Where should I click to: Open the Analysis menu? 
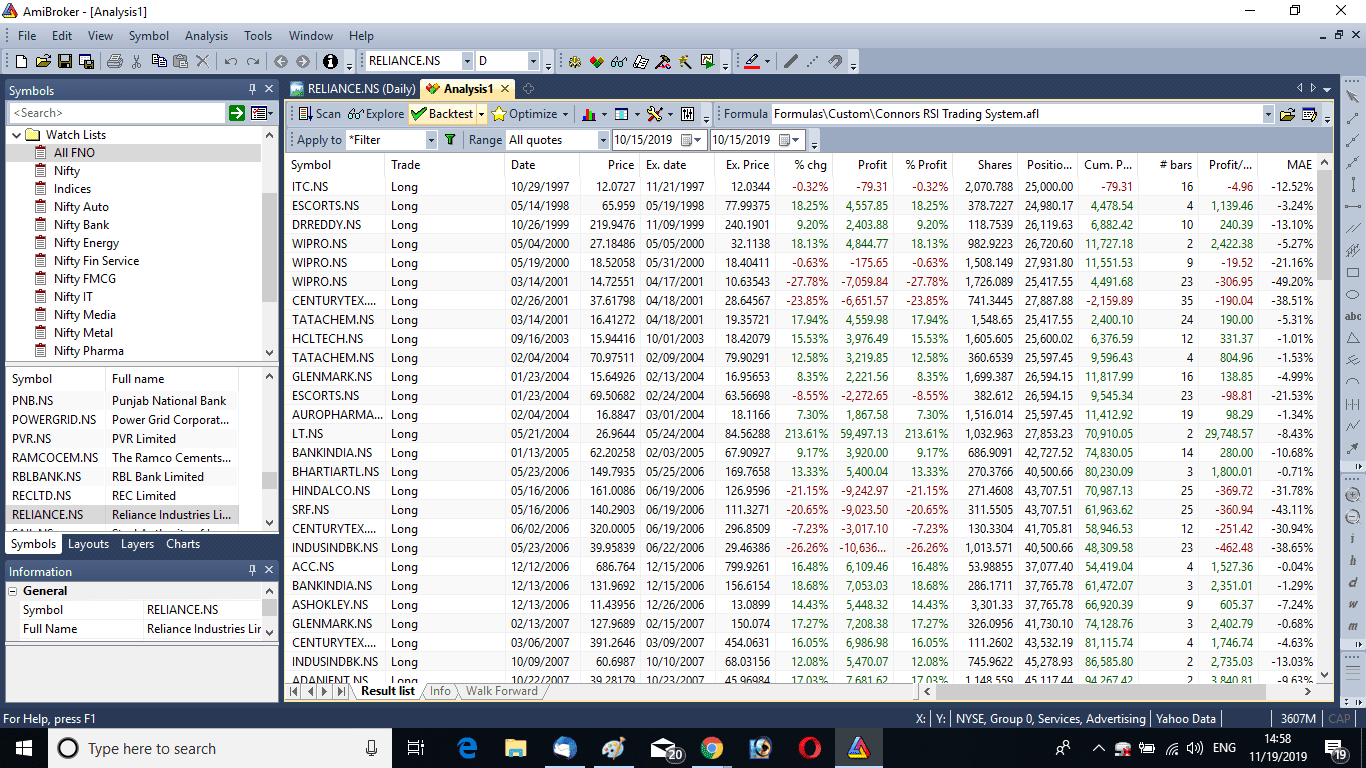[206, 35]
